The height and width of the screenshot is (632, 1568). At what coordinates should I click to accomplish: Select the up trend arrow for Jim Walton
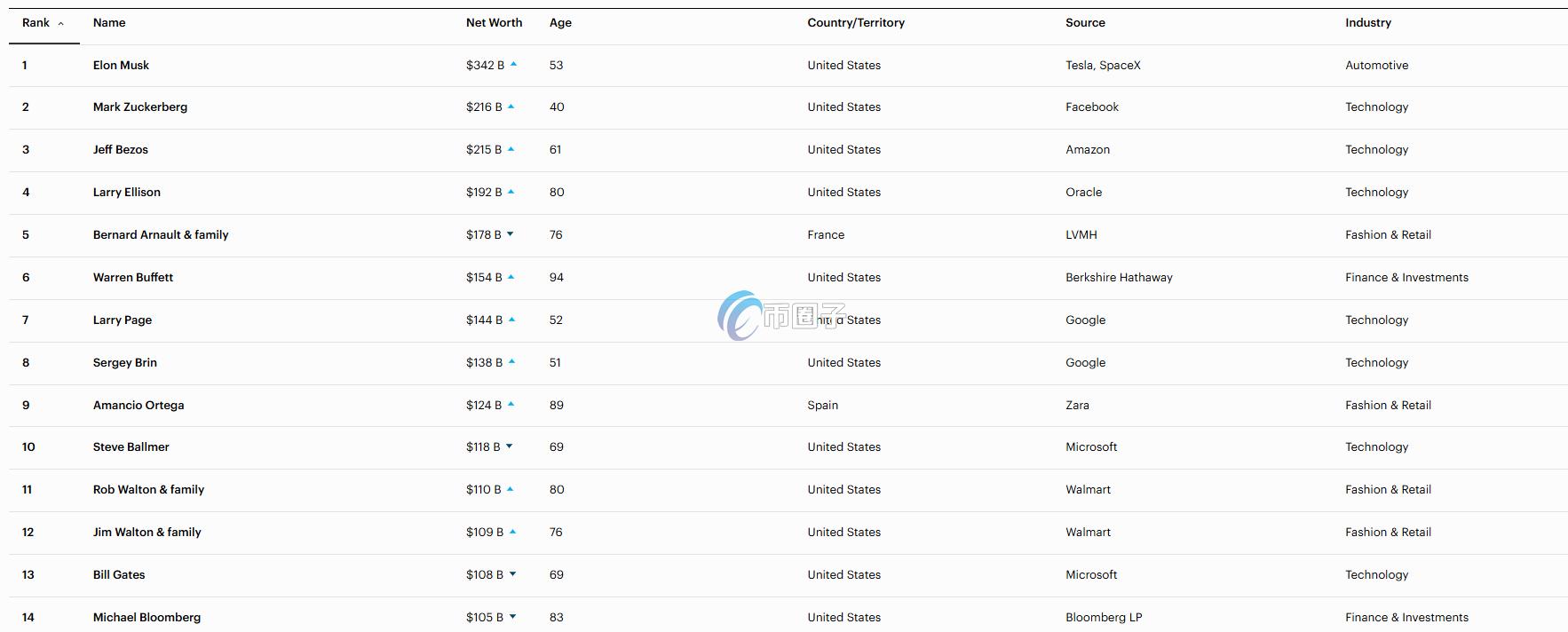click(513, 532)
